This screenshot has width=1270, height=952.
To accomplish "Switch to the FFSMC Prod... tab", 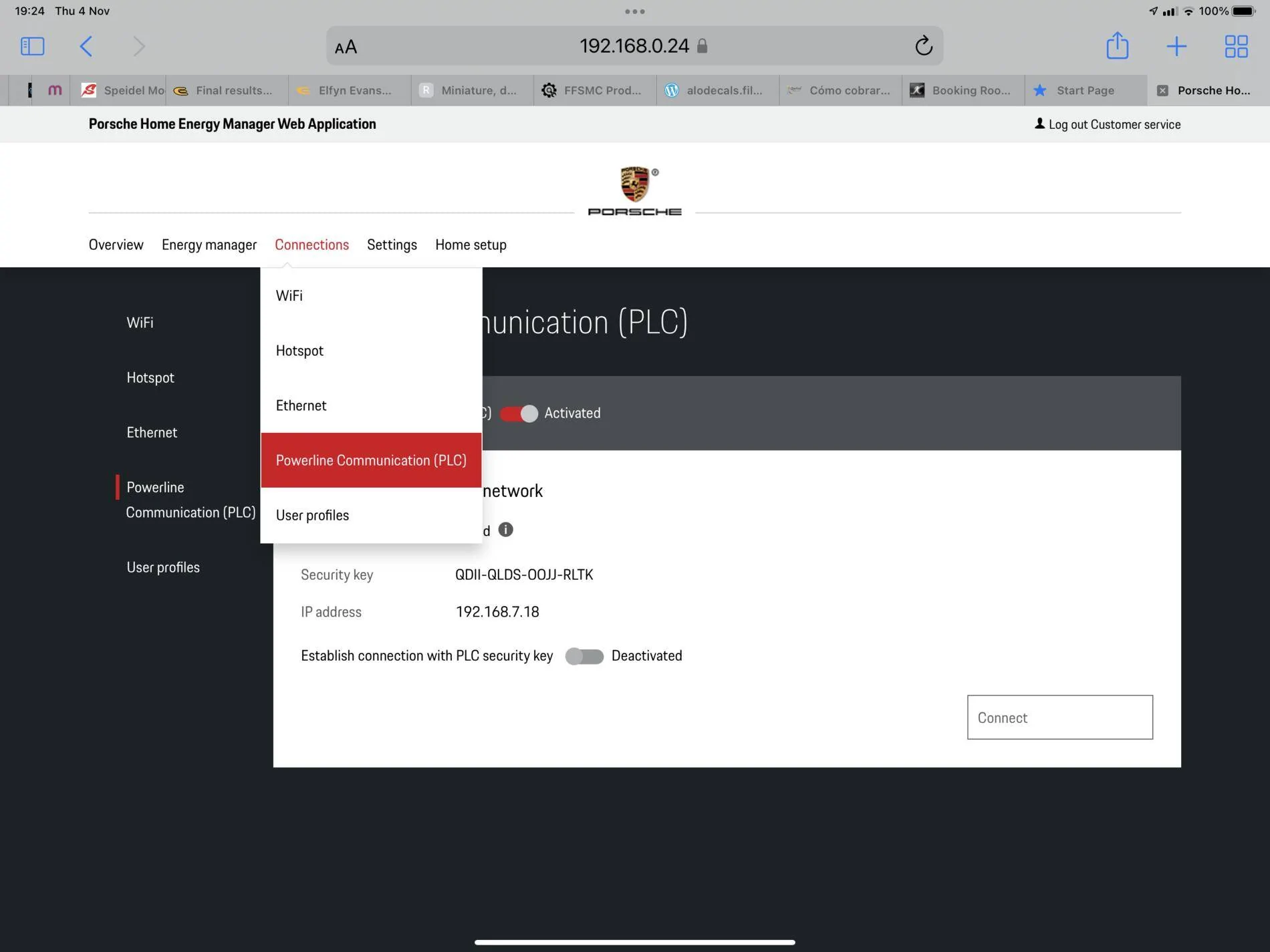I will pyautogui.click(x=594, y=90).
